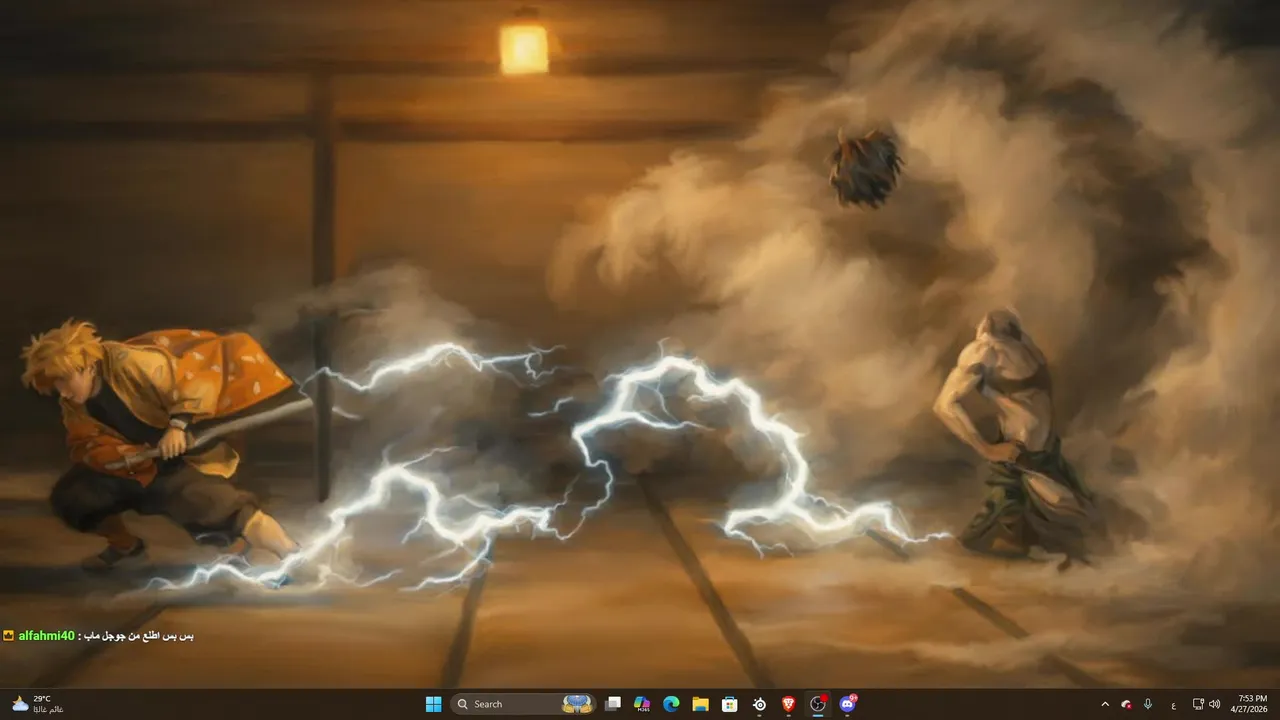
Task: Open Microsoft Edge browser
Action: 671,704
